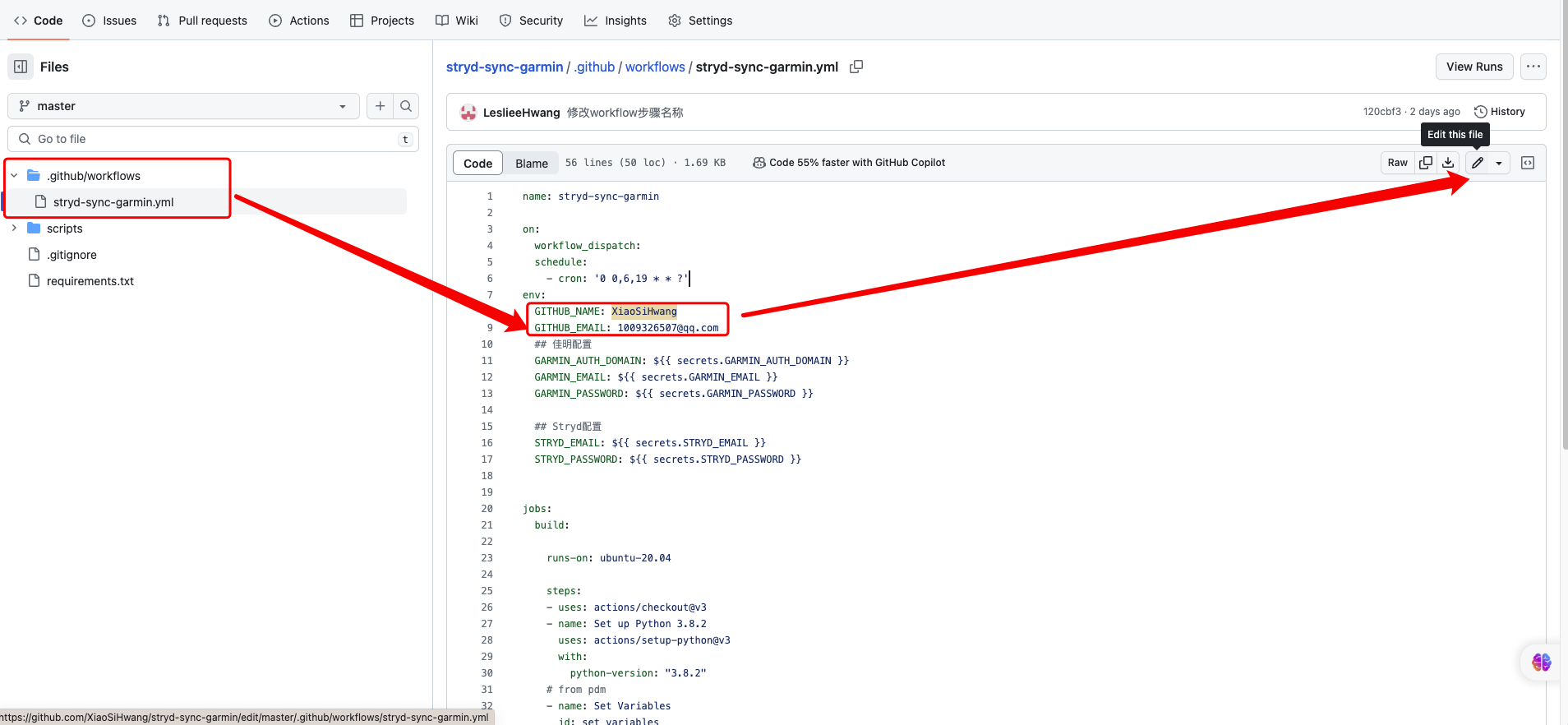Open the Projects tab

point(382,21)
